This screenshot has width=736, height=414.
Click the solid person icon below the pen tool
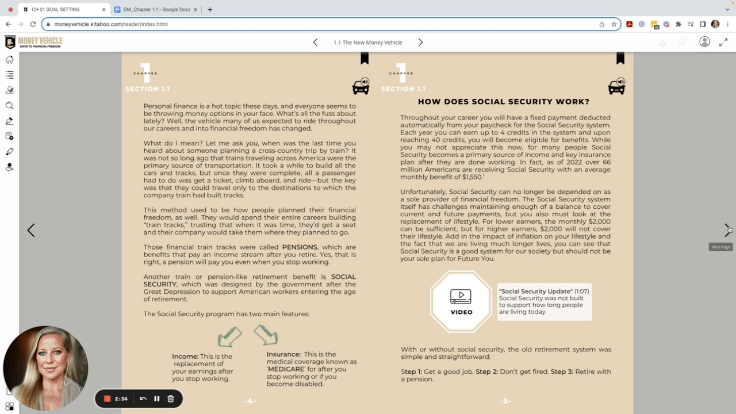[x=9, y=167]
